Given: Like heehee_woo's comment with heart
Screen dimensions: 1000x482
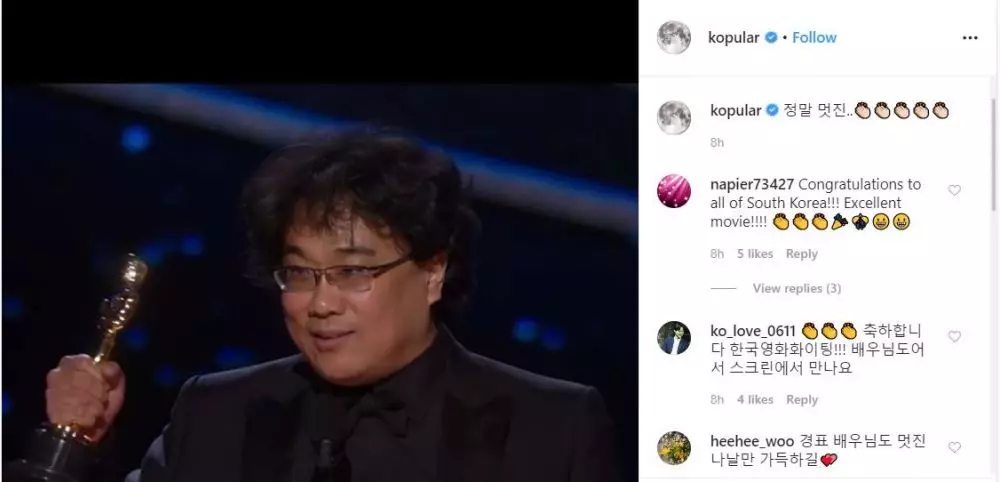Looking at the screenshot, I should coord(954,448).
